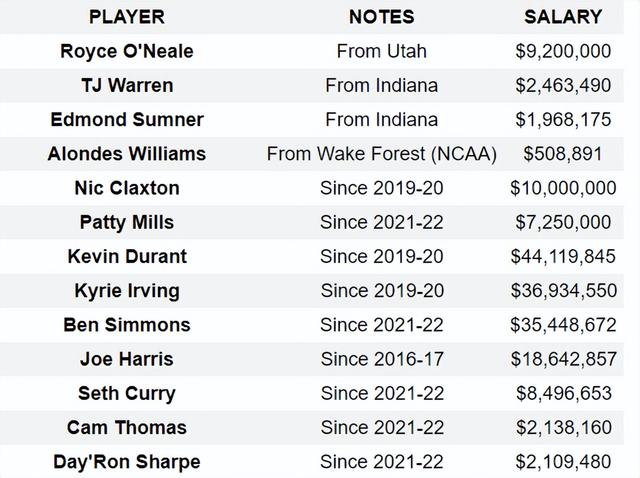Screen dimensions: 640x478
Task: Open Ben Simmons player entry
Action: click(x=127, y=325)
